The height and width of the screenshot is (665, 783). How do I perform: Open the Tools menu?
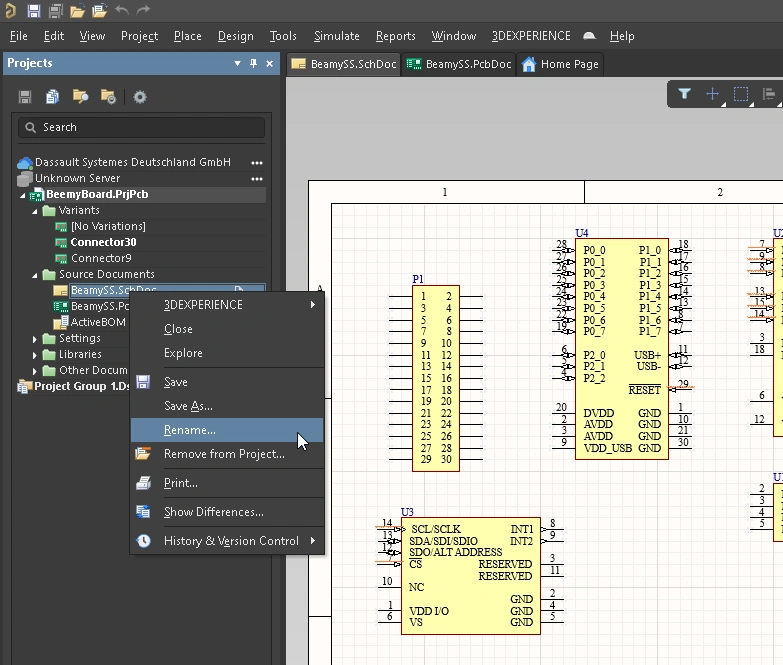coord(283,36)
